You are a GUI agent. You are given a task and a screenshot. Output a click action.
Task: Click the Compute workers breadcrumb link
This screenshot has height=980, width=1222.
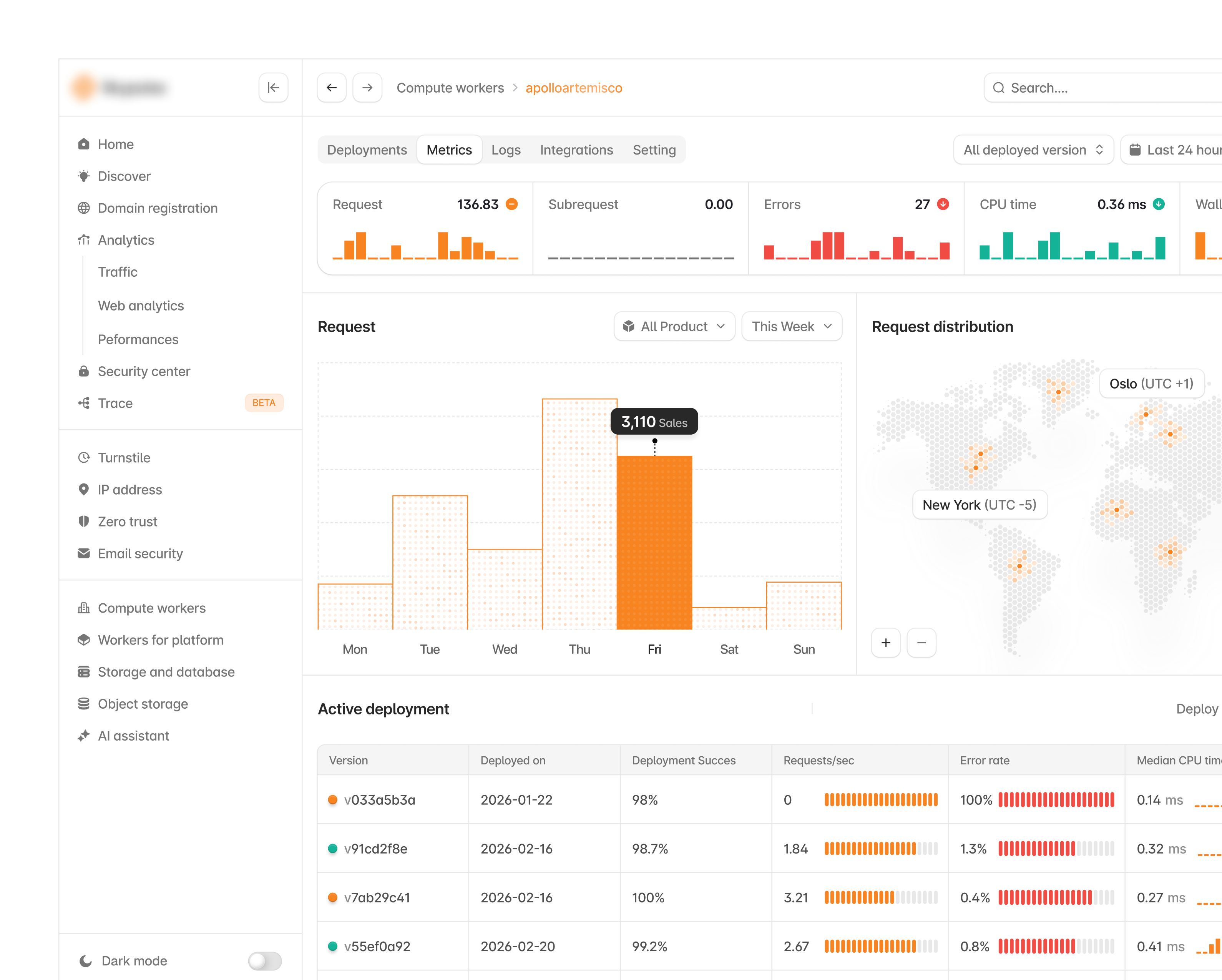click(450, 88)
